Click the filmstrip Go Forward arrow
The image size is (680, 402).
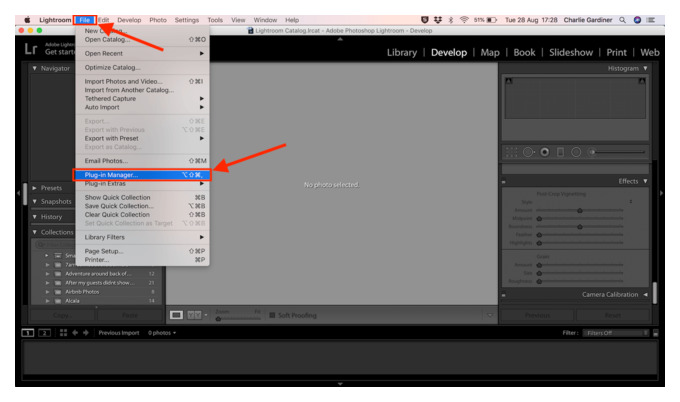click(86, 333)
